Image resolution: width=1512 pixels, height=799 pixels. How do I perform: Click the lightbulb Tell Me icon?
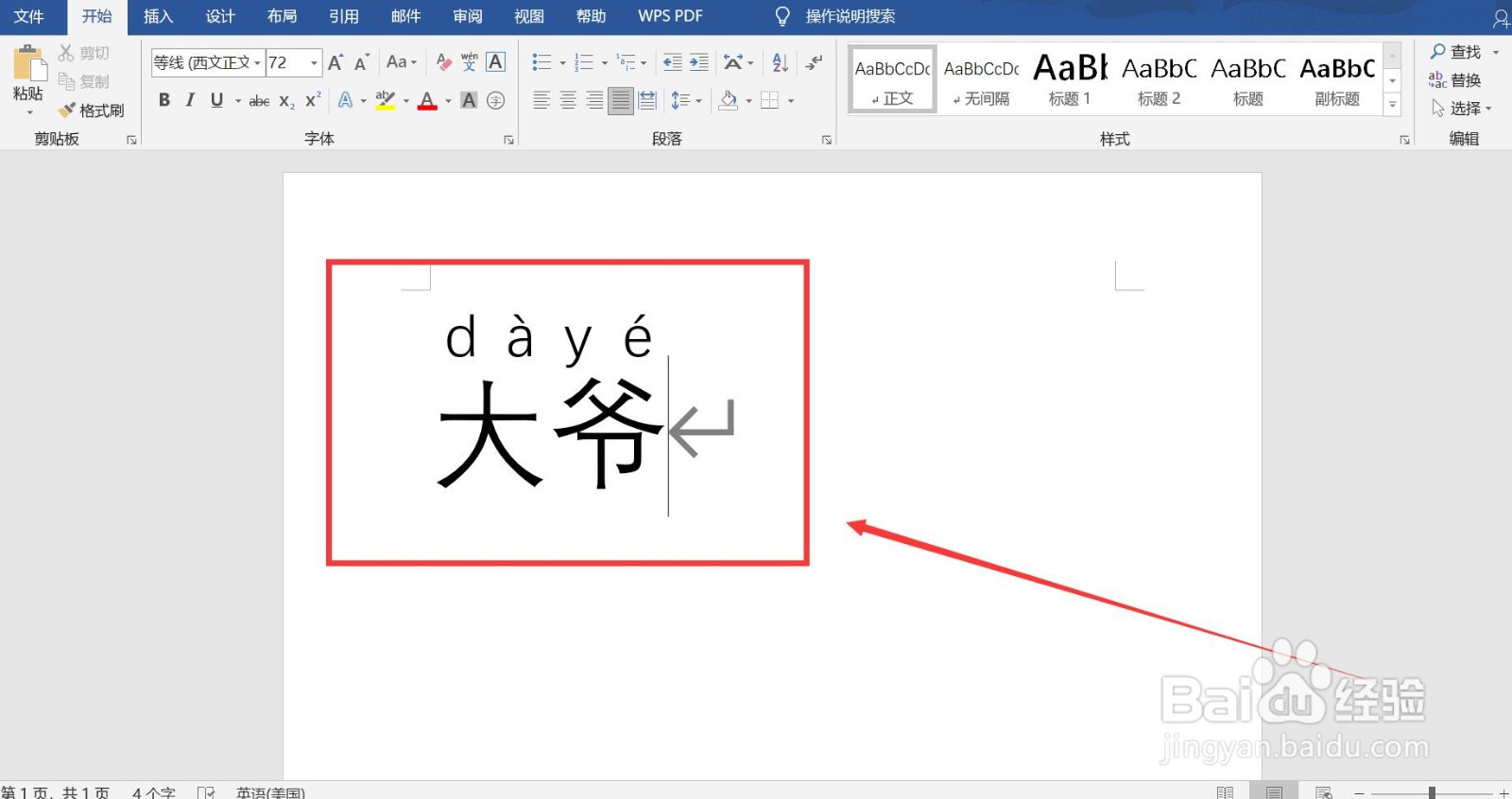(x=782, y=16)
